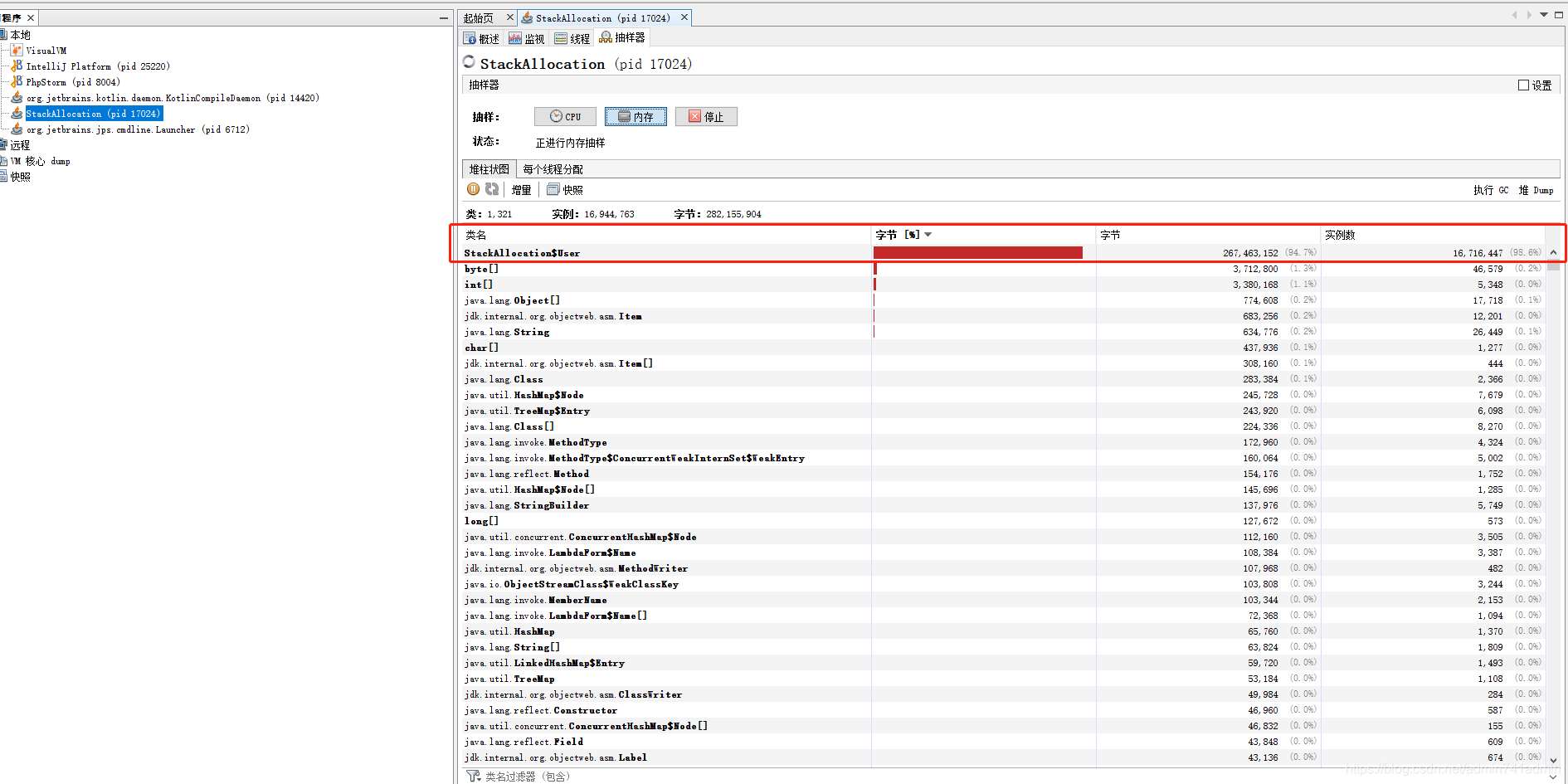Screen dimensions: 1568x784
Task: Select the java.util.HashMap$Node row
Action: 1003,395
